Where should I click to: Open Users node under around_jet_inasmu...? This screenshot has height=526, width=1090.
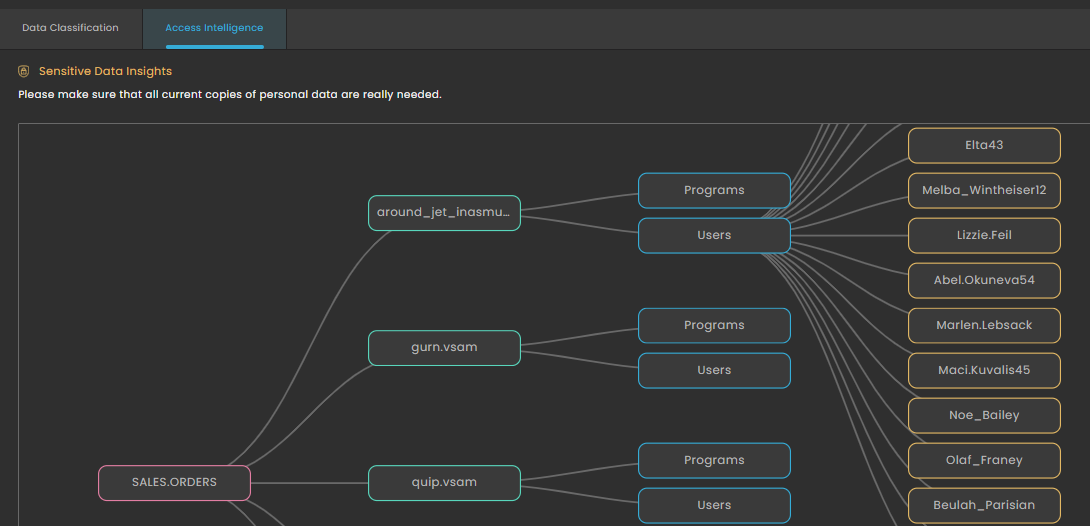pos(714,236)
